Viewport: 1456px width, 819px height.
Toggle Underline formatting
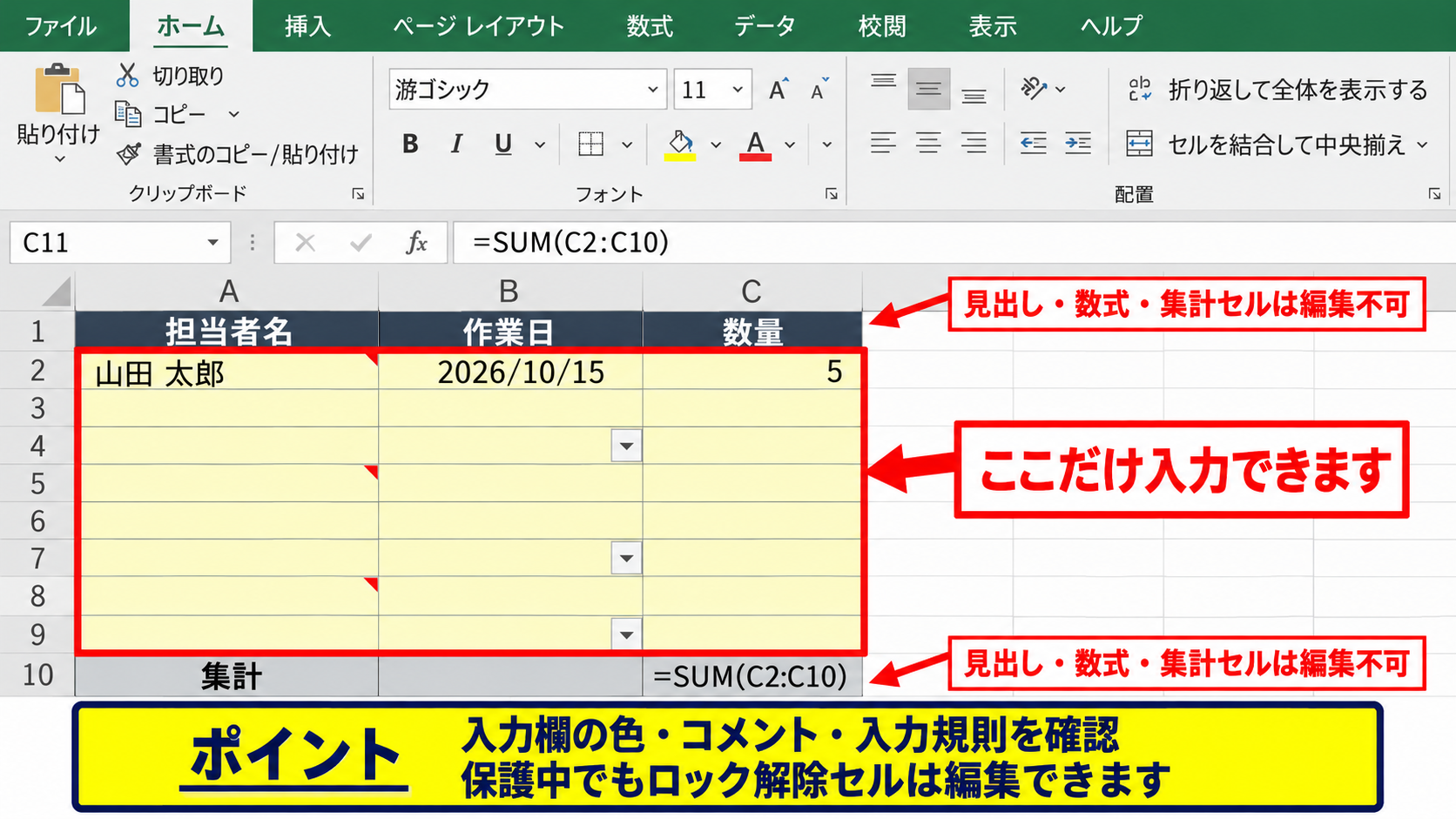[x=502, y=144]
